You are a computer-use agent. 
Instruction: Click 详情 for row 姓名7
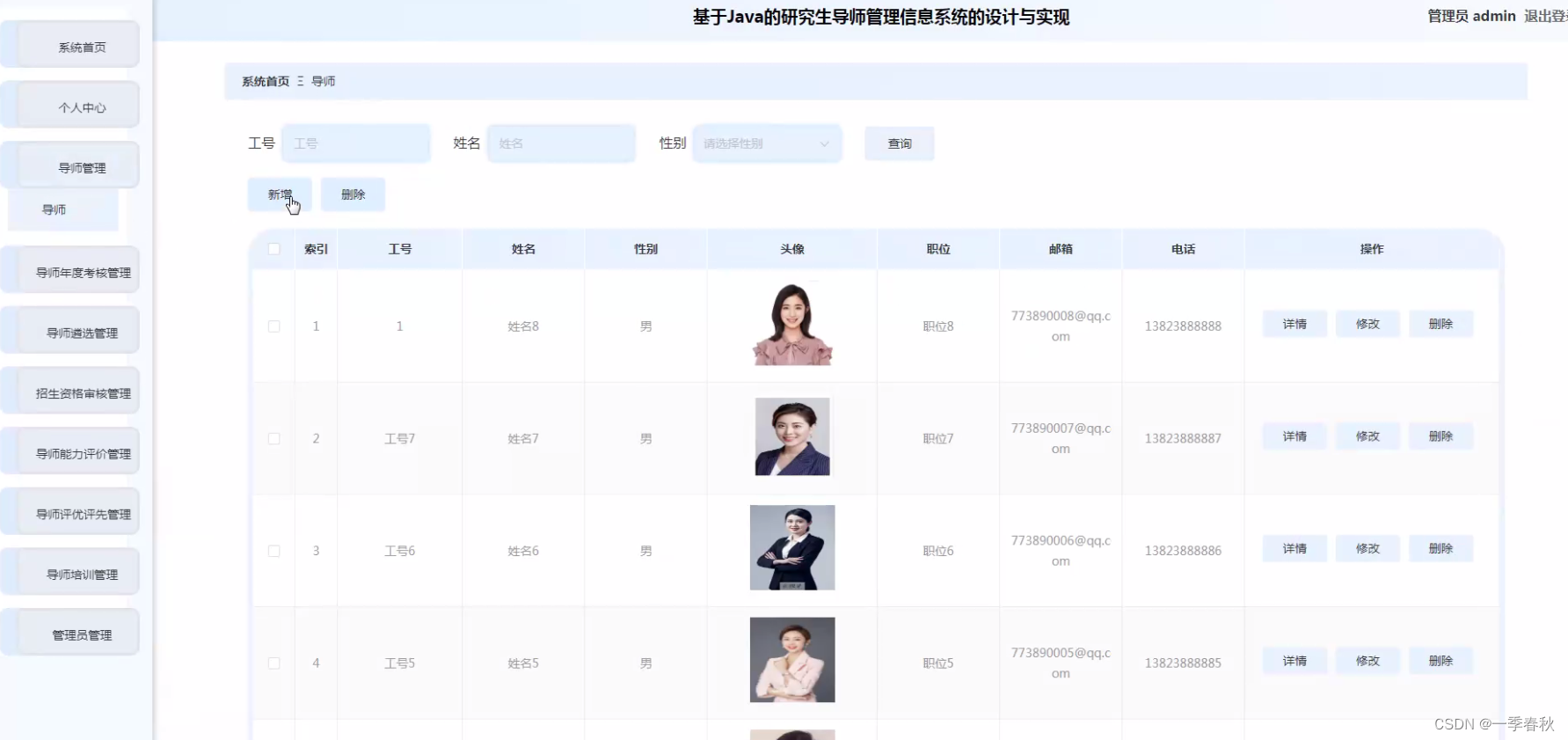1295,436
